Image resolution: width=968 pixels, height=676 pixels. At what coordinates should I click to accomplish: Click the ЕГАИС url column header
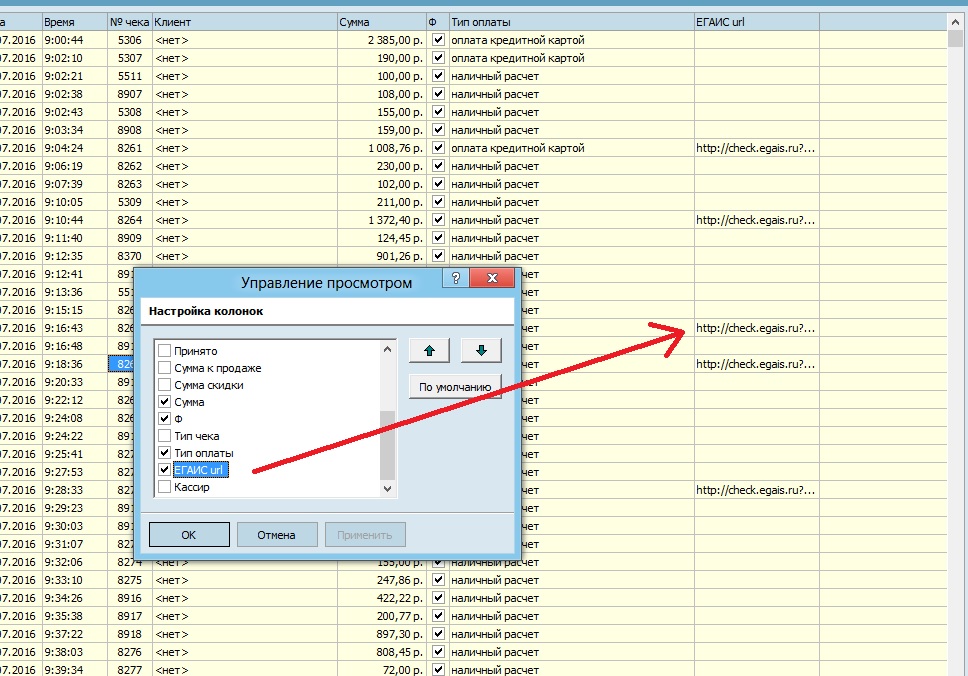point(757,22)
